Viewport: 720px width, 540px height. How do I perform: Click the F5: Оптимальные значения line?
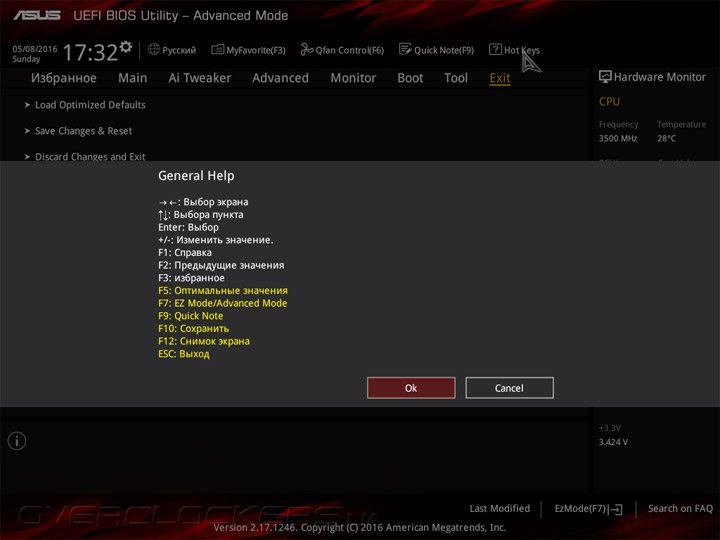point(223,291)
